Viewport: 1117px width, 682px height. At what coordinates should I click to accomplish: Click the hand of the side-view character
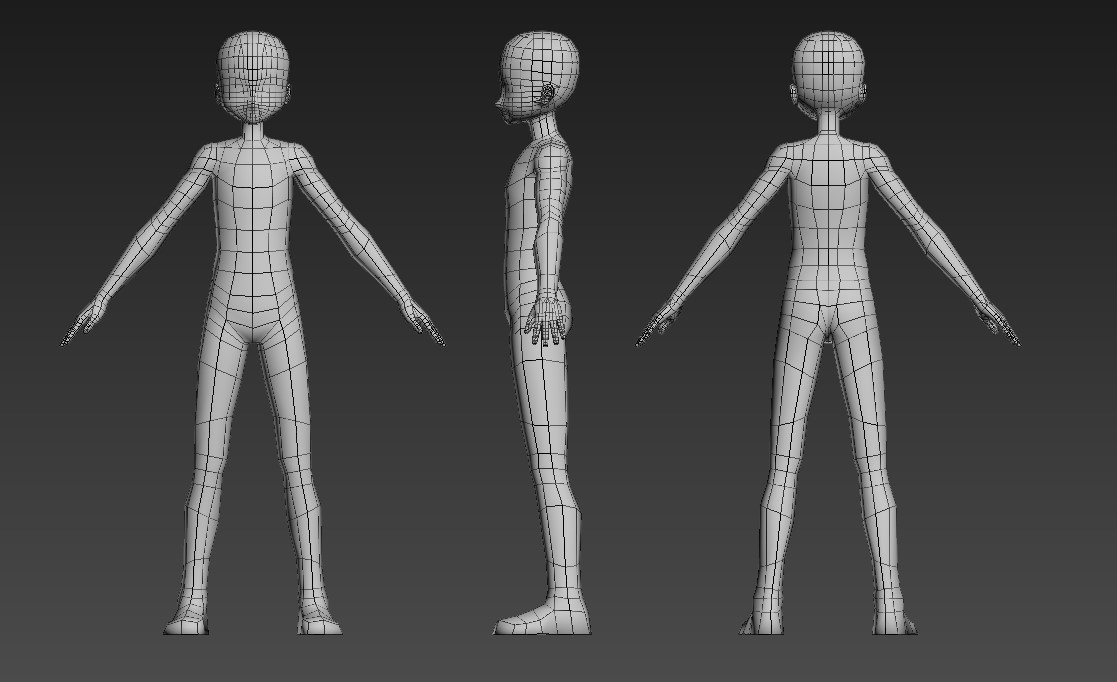pyautogui.click(x=545, y=325)
